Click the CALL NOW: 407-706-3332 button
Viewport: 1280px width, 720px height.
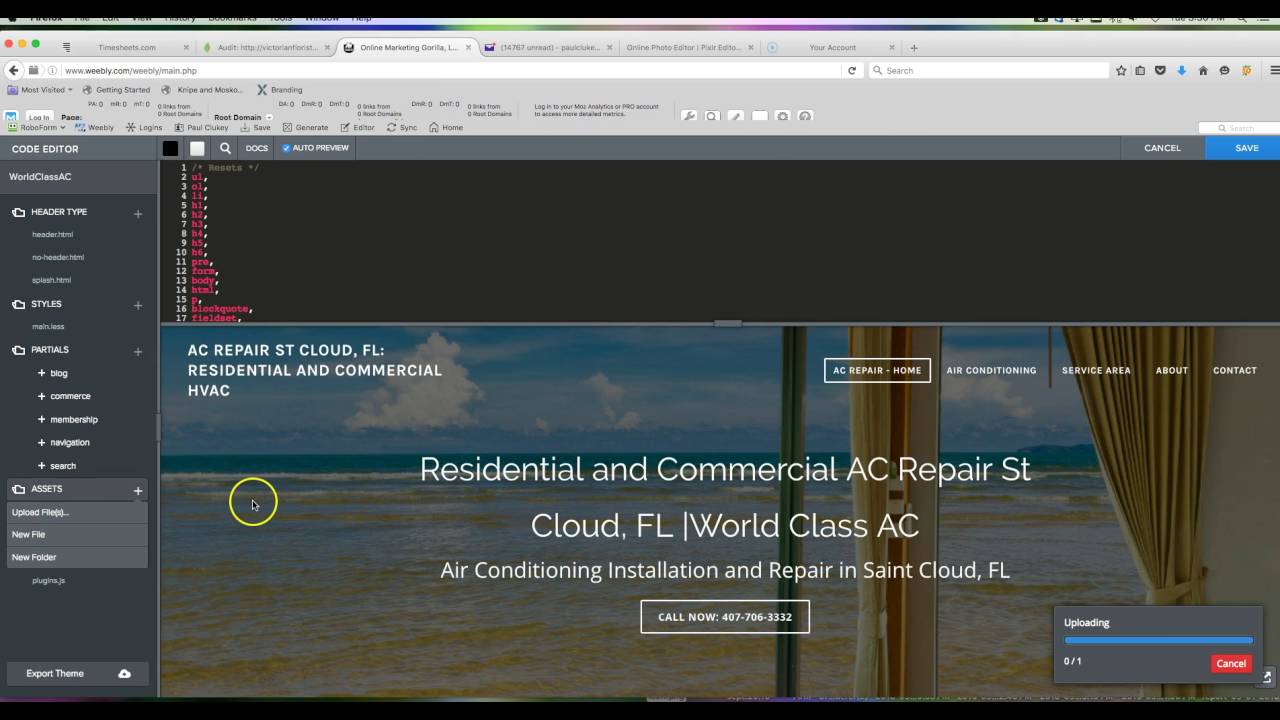pos(725,617)
